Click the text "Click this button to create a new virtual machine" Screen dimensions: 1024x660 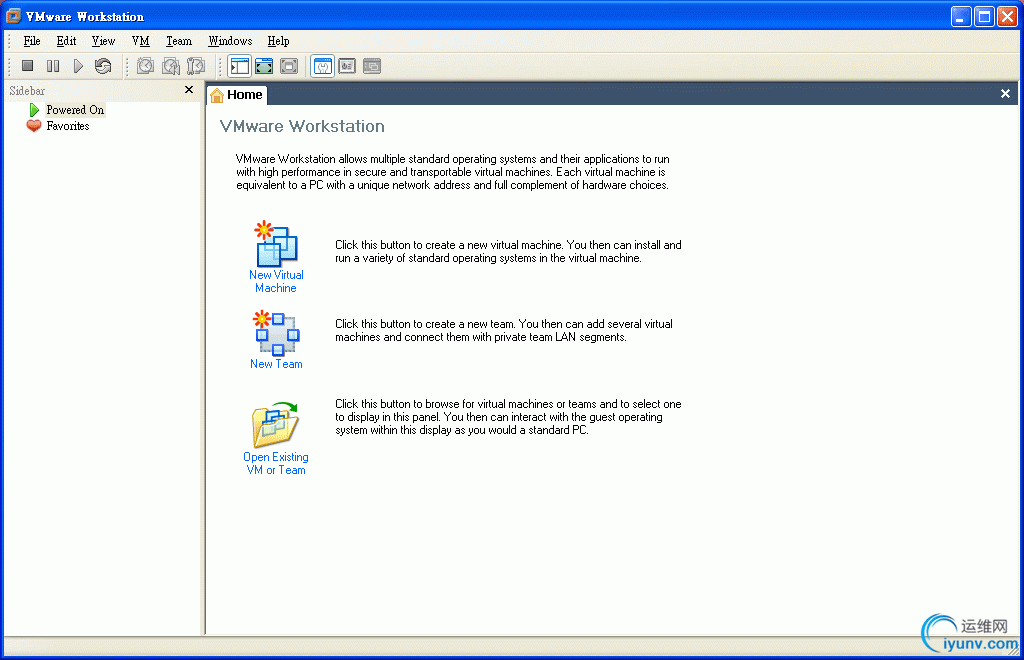click(449, 245)
